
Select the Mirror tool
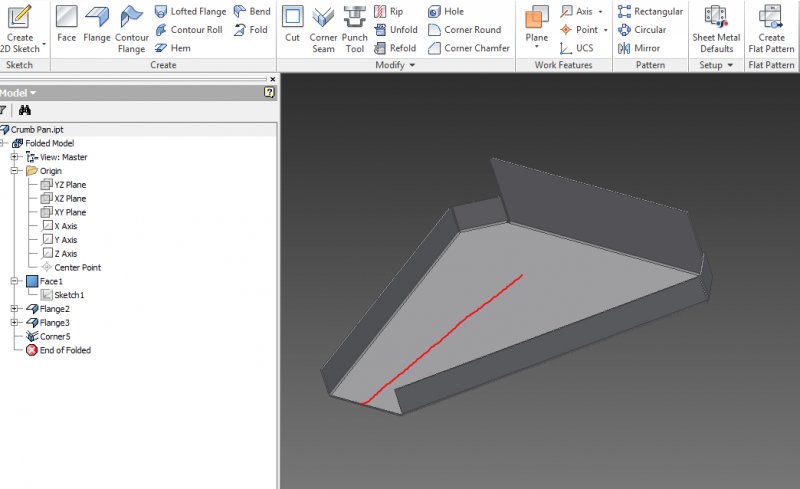[639, 48]
